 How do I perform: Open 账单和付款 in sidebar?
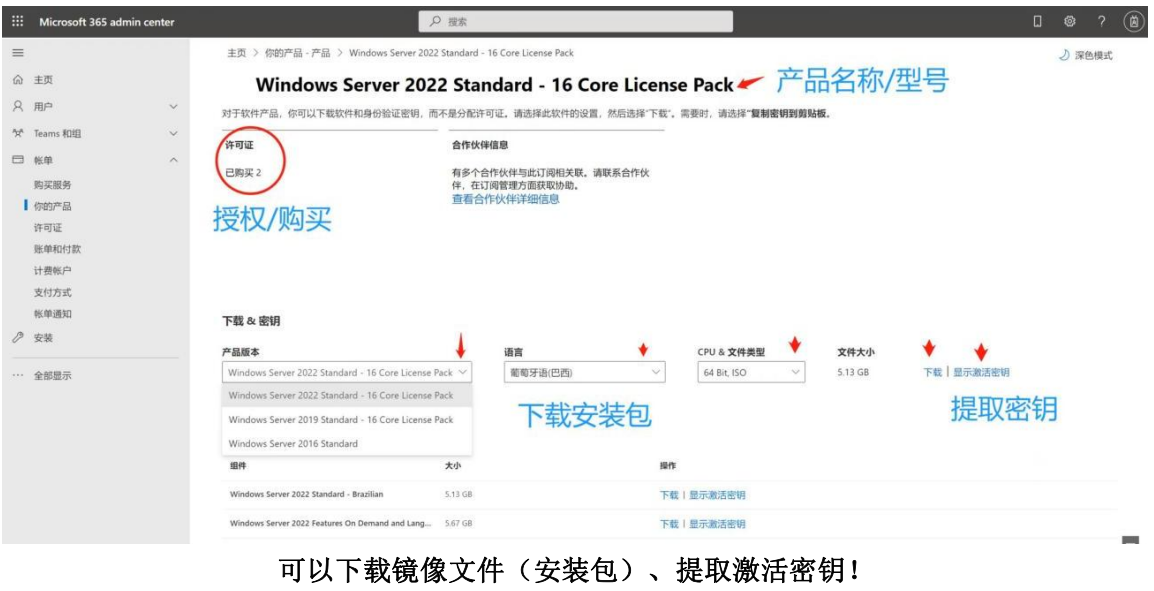[x=57, y=249]
